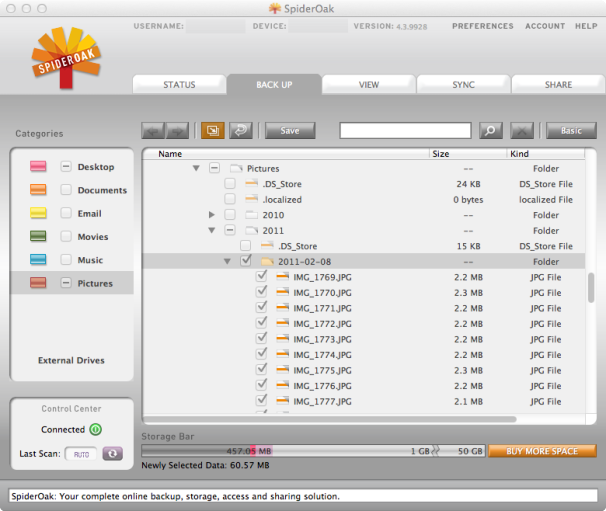Viewport: 606px width, 511px height.
Task: Click the Save button
Action: coord(290,131)
